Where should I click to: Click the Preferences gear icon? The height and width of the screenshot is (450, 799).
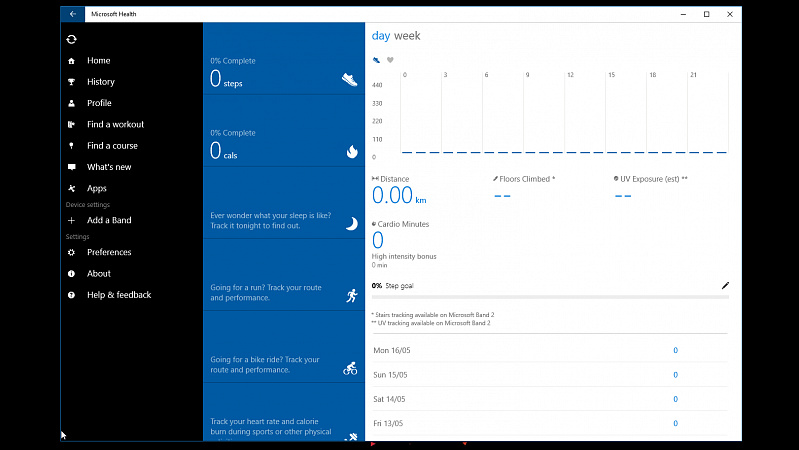(x=71, y=252)
